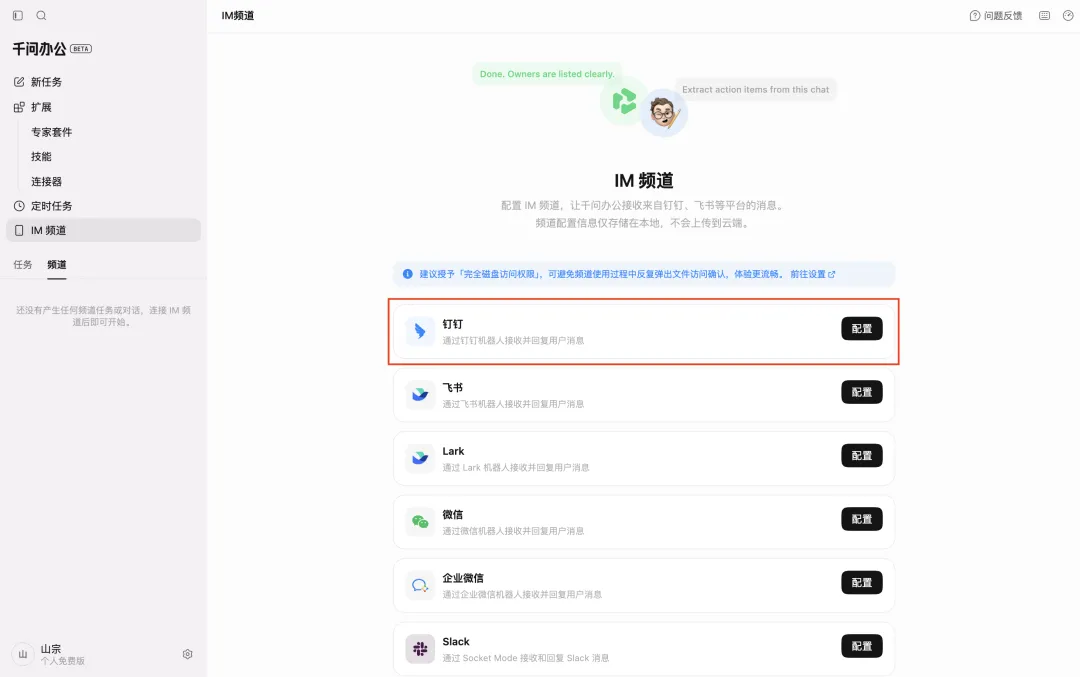The image size is (1080, 677).
Task: Click 问题反馈 text in top bar
Action: [x=1003, y=16]
